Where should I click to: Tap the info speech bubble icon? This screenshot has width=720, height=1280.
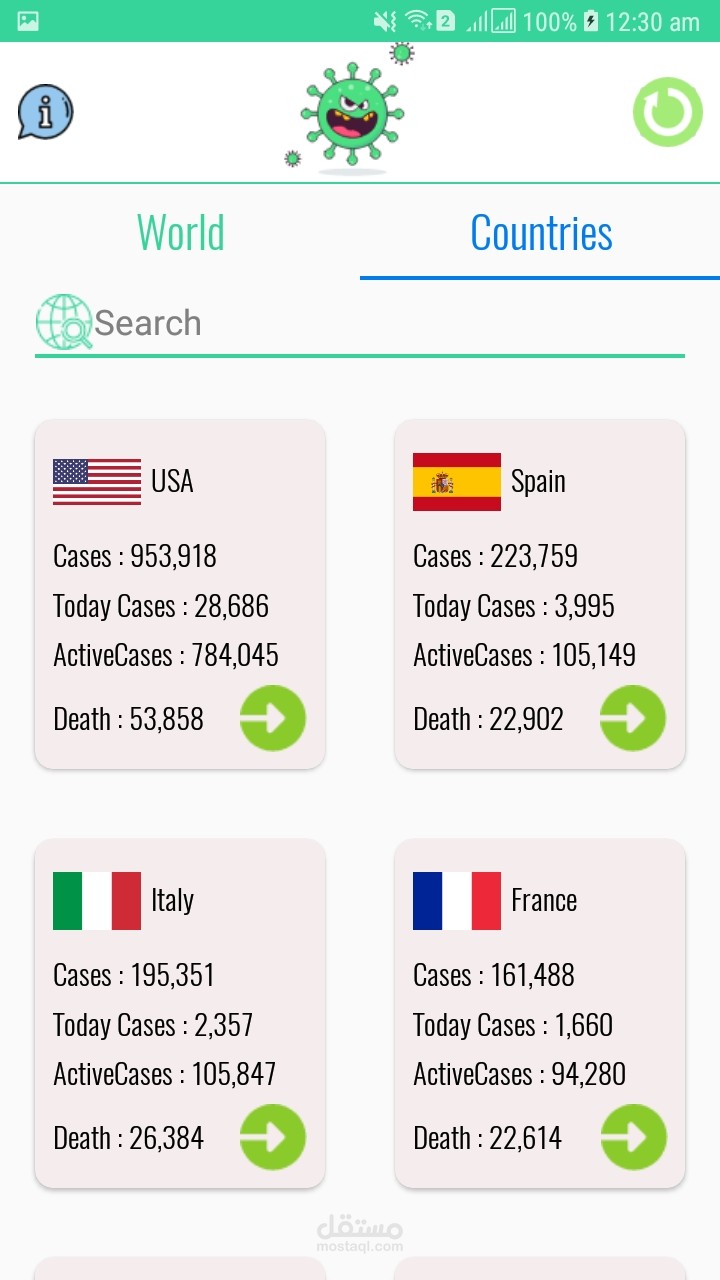45,111
